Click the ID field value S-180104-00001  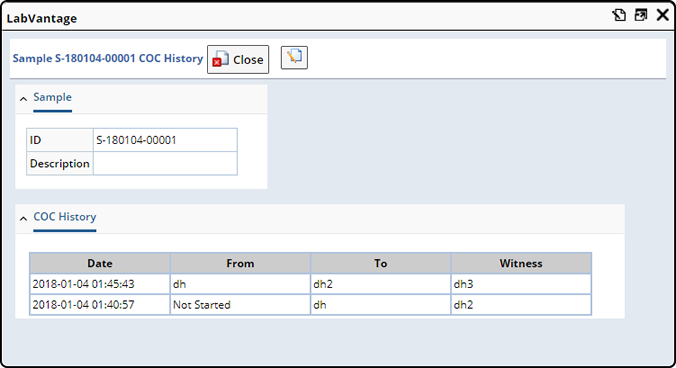pos(165,140)
